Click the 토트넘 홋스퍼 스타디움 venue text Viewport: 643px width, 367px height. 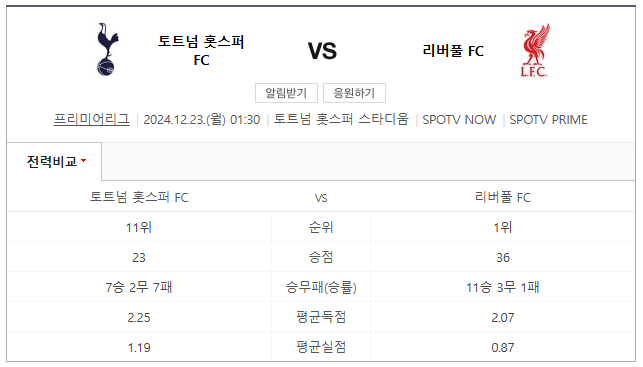(x=341, y=119)
